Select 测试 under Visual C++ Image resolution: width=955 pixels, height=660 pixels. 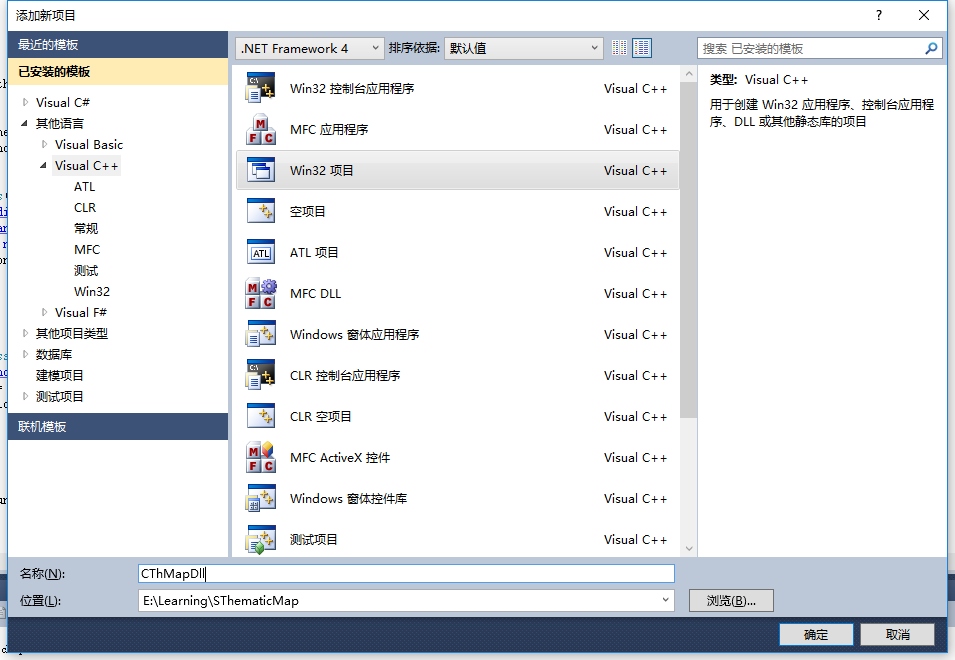[x=86, y=270]
